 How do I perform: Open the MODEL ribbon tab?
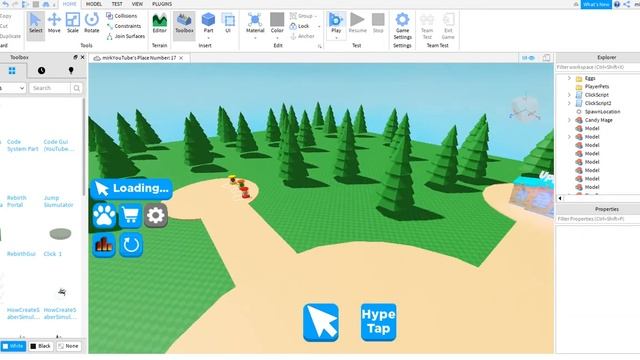pyautogui.click(x=93, y=4)
